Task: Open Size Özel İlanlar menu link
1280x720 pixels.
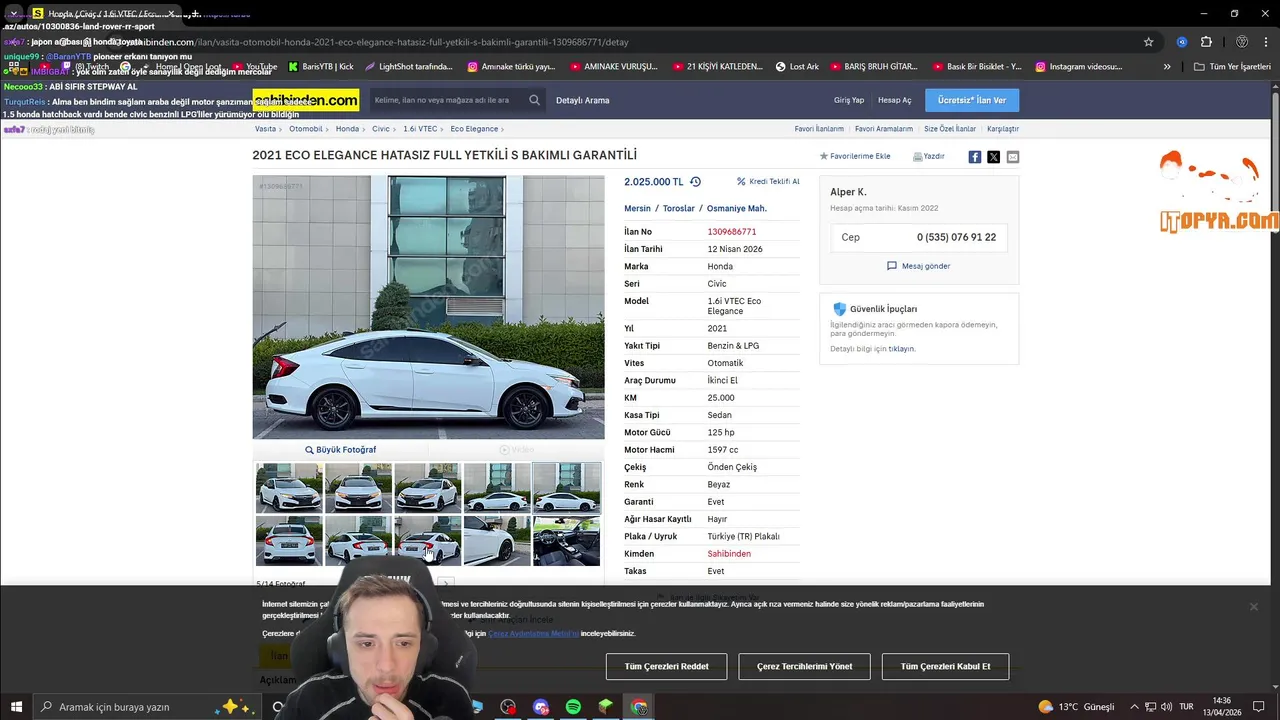Action: [x=950, y=129]
